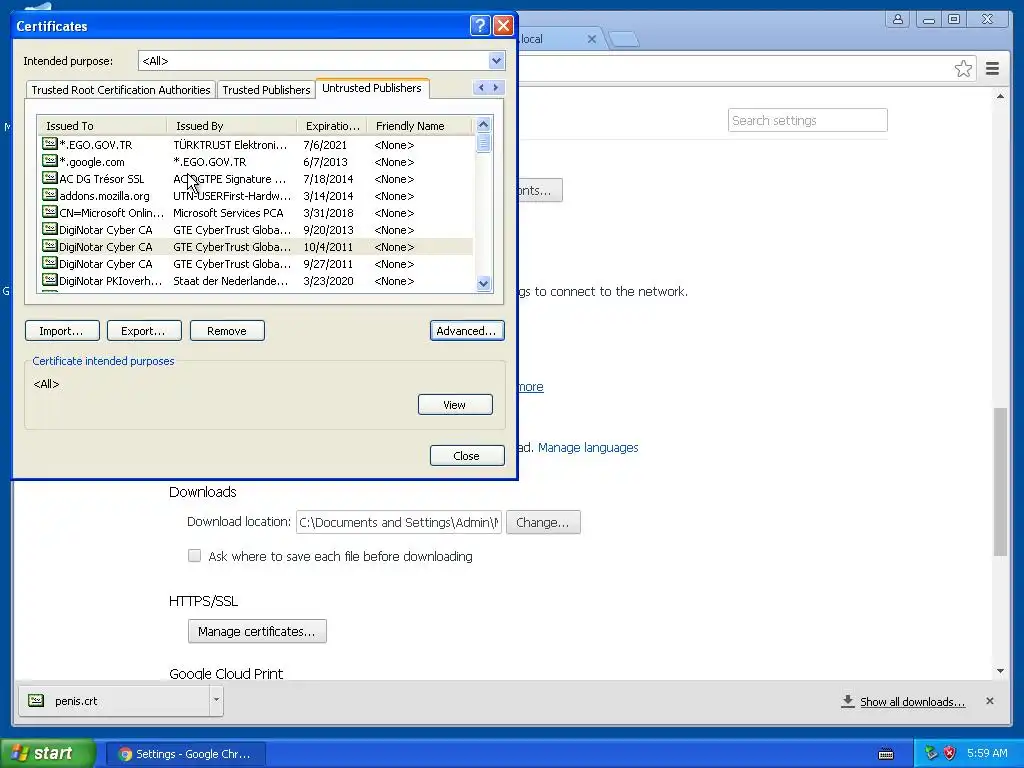Viewport: 1024px width, 768px height.
Task: Select the *.google.com certificate row
Action: [x=255, y=162]
